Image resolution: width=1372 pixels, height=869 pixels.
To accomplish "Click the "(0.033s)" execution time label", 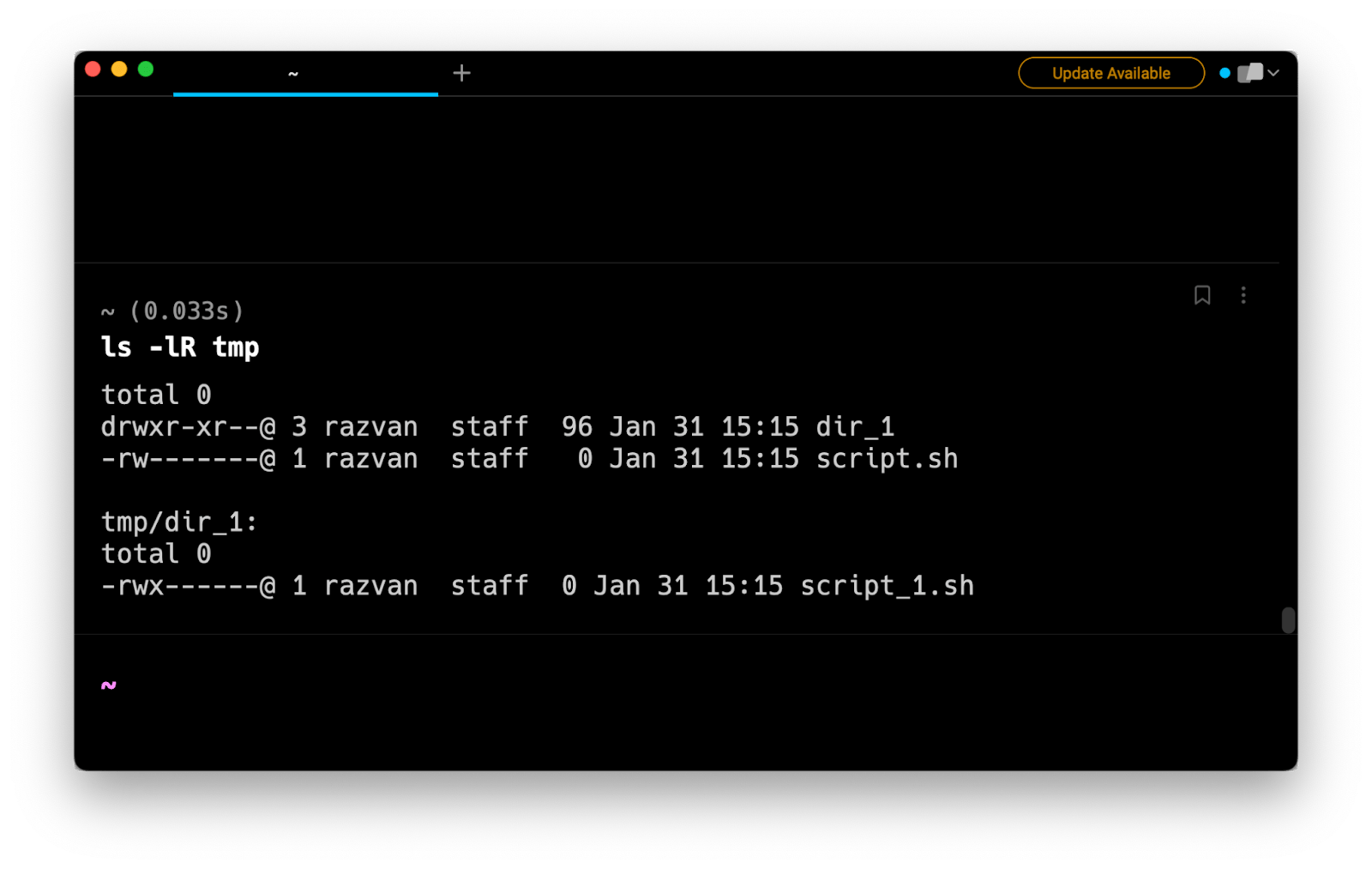I will point(186,311).
